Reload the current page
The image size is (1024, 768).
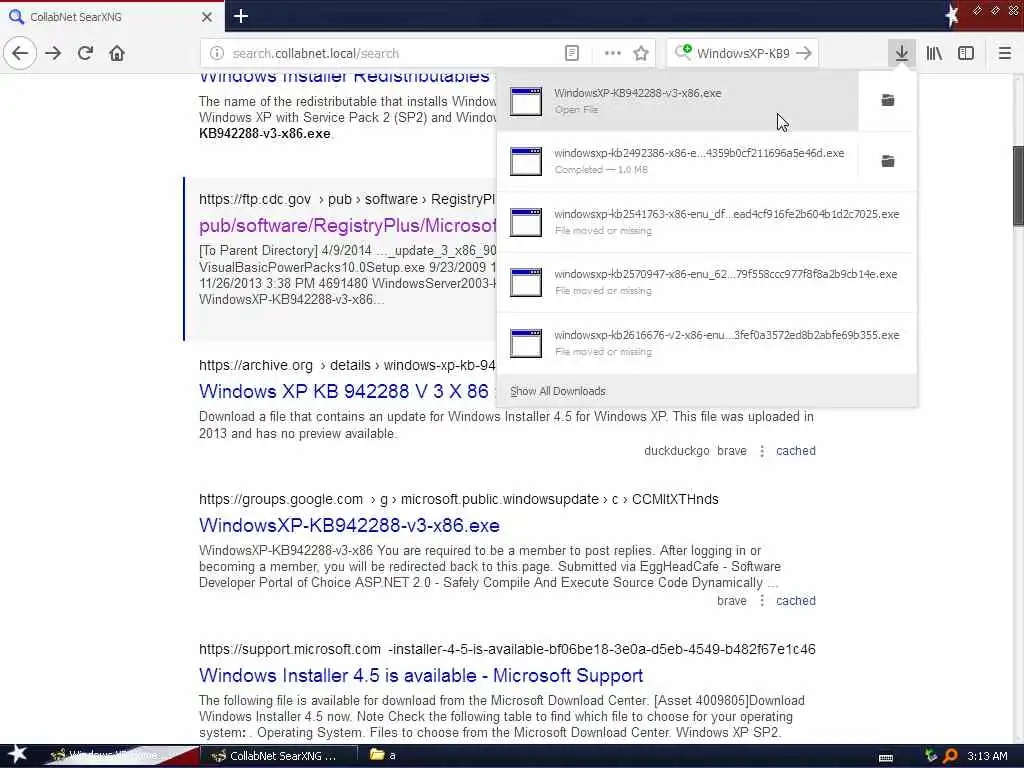[x=85, y=53]
